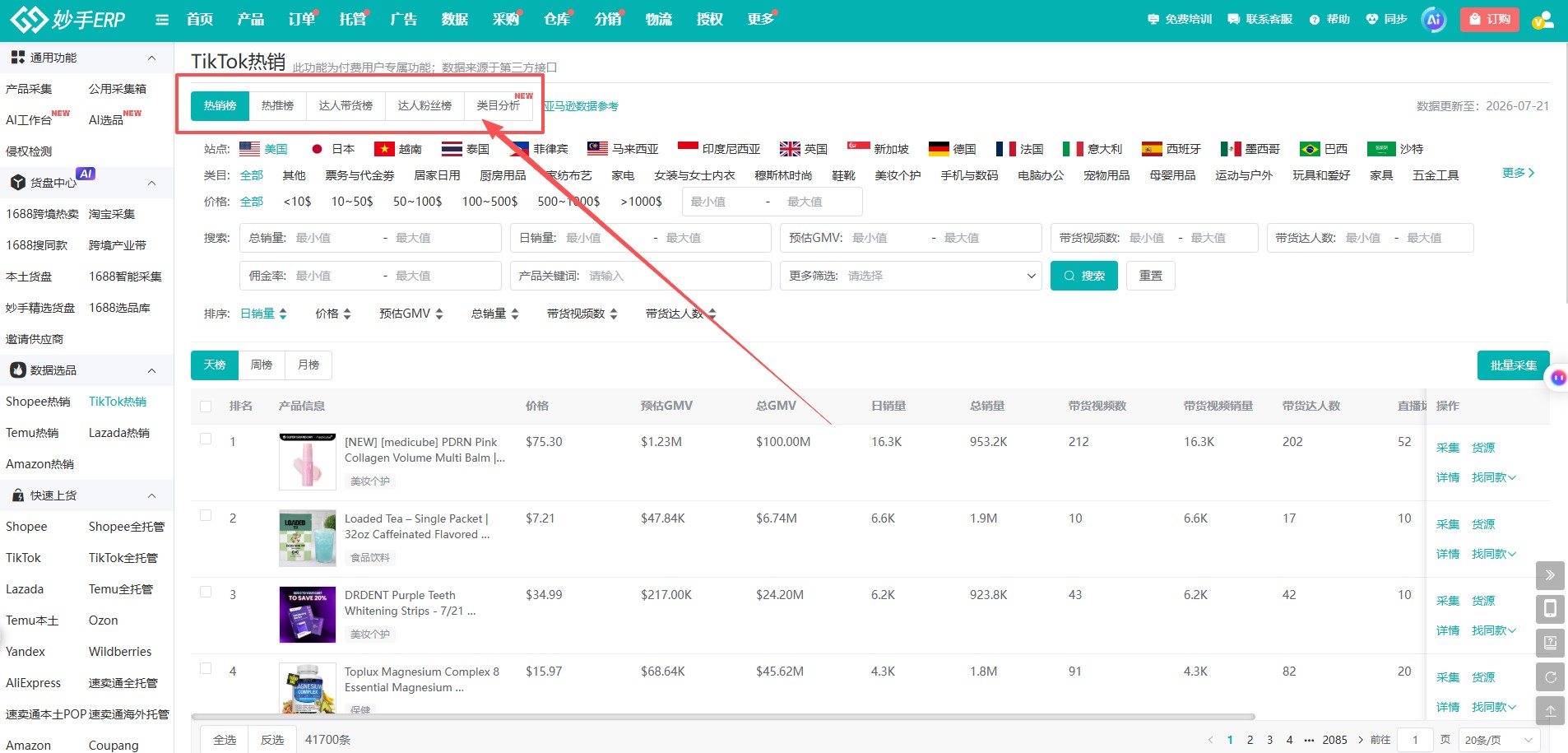Open Lazada热销 in sidebar
This screenshot has width=1568, height=753.
click(119, 433)
